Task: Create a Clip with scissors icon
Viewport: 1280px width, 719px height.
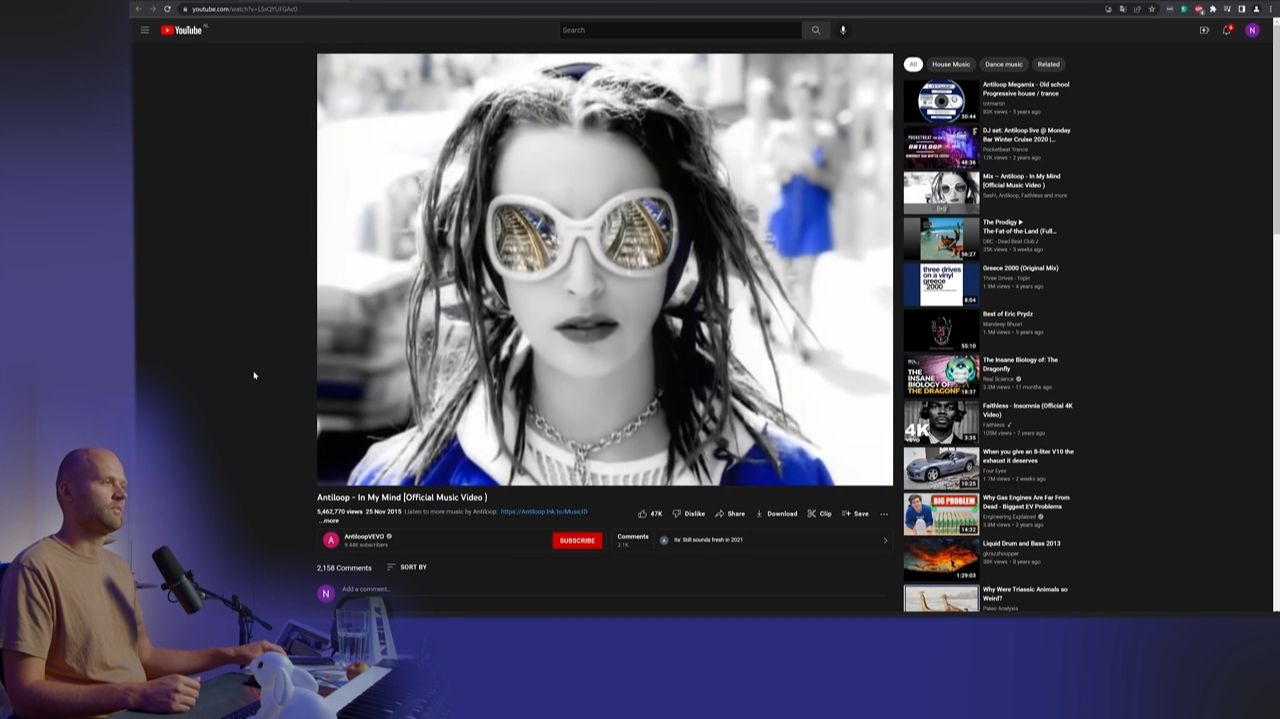Action: coord(819,514)
